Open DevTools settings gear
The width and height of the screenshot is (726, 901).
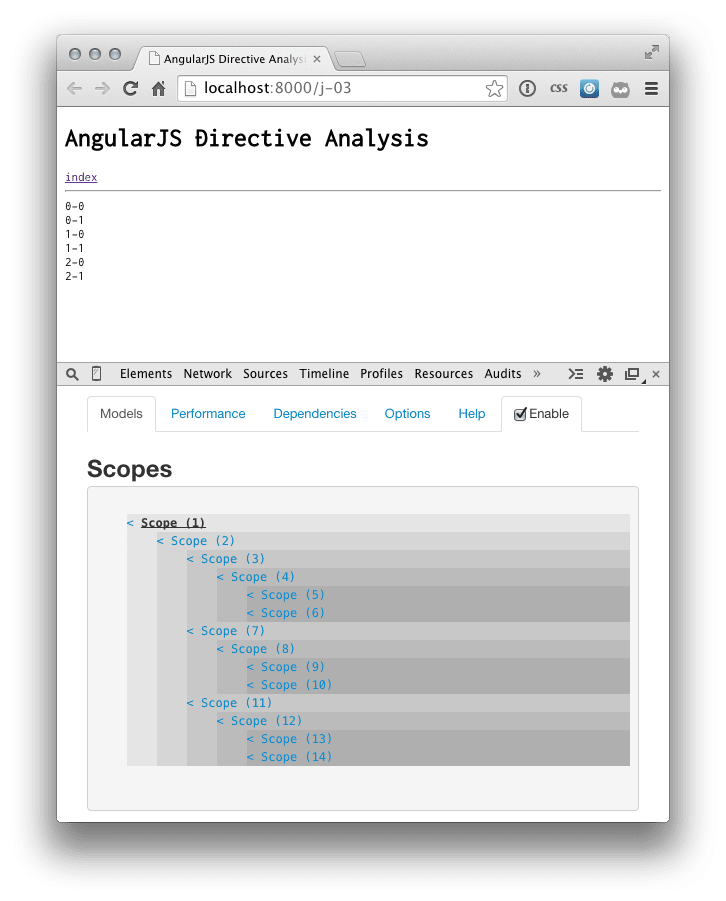[605, 374]
